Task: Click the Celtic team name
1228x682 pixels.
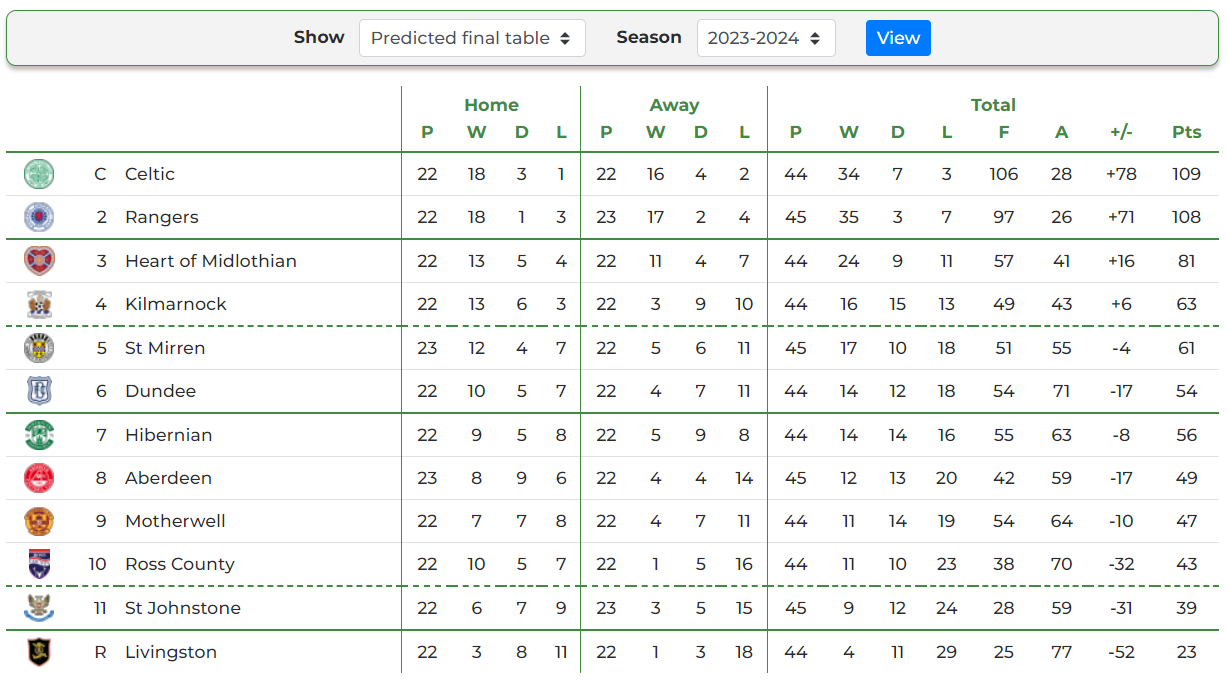Action: 150,174
